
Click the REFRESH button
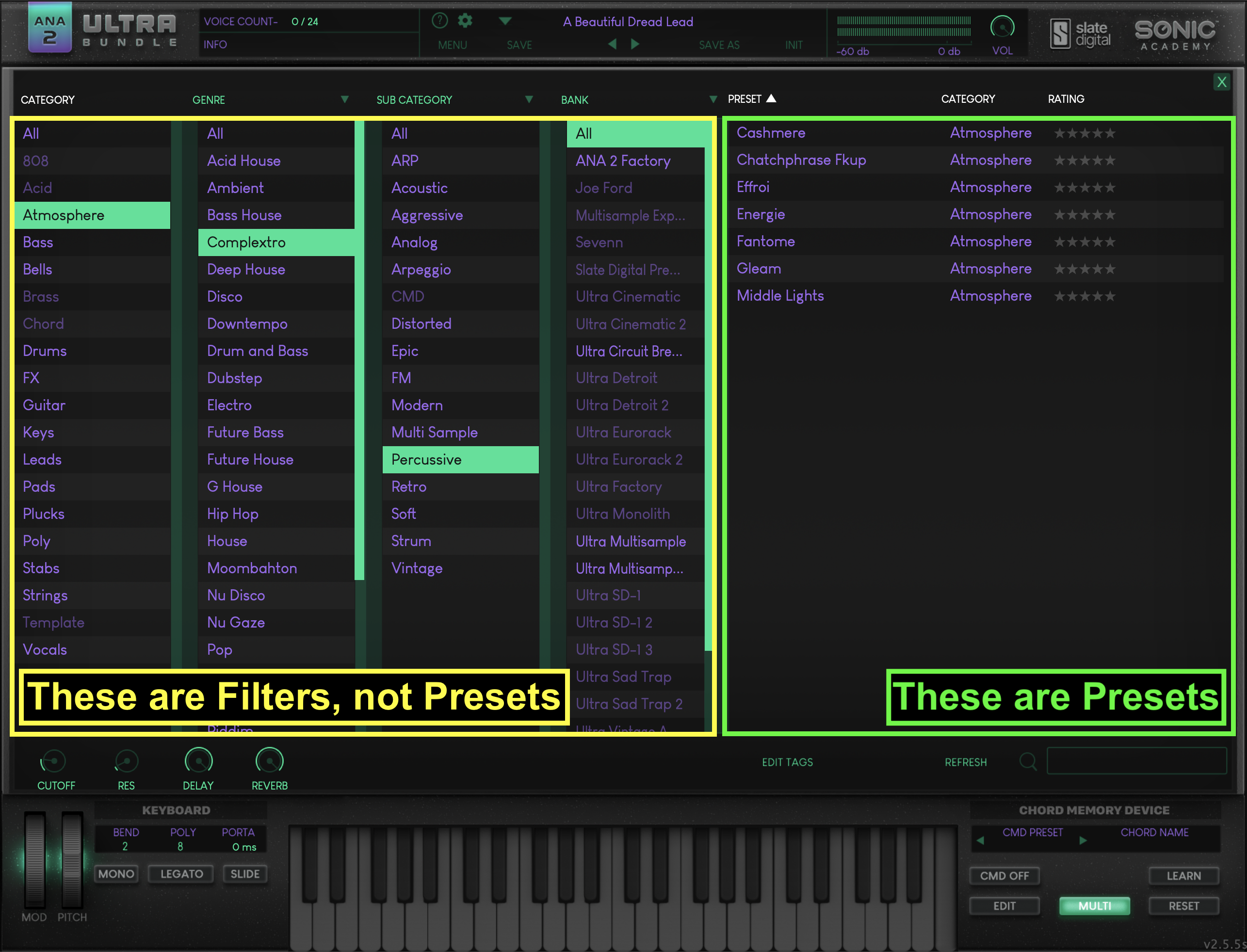[x=965, y=762]
